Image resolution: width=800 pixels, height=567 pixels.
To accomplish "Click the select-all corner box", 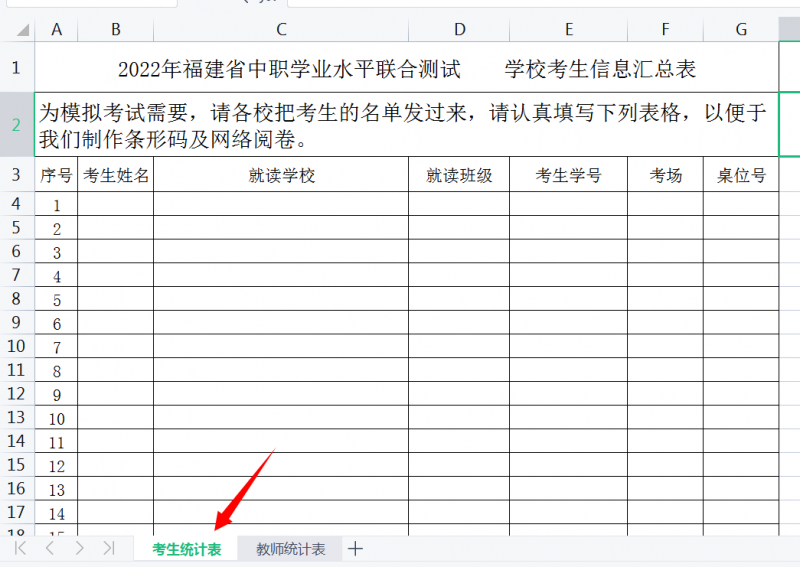I will click(x=16, y=30).
